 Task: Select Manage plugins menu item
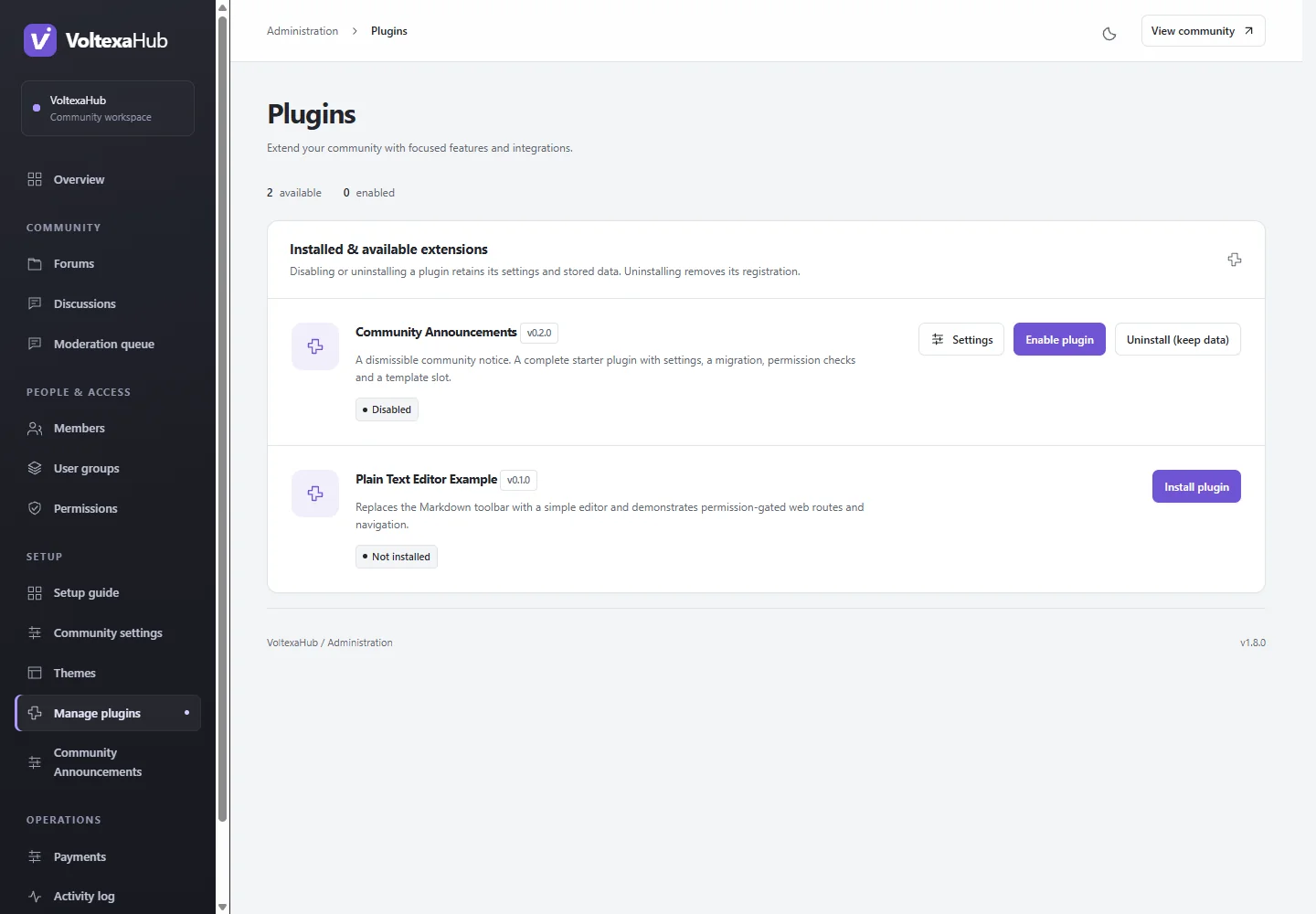(x=108, y=713)
